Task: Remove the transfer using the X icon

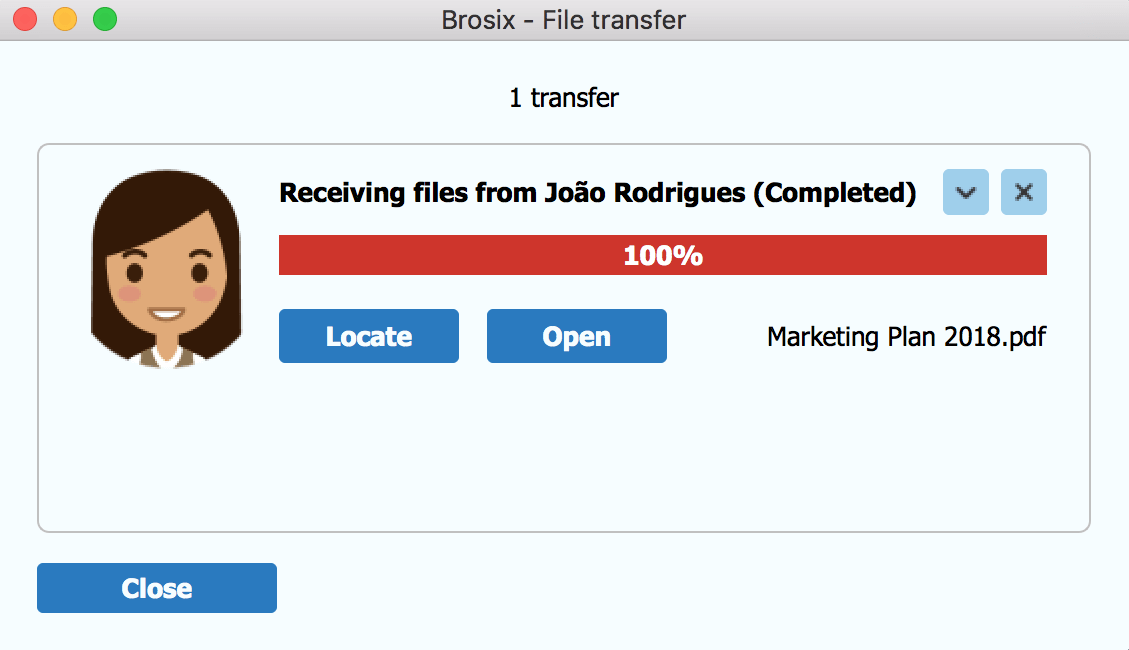Action: point(1023,192)
